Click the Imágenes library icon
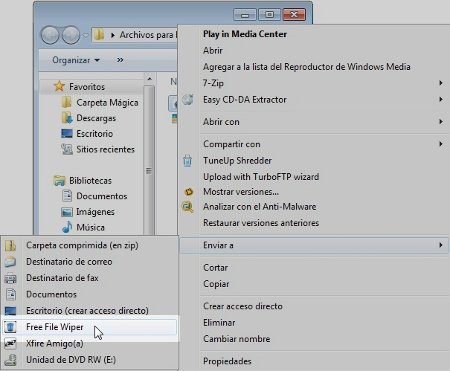Screen dimensions: 450x371 (x=67, y=212)
